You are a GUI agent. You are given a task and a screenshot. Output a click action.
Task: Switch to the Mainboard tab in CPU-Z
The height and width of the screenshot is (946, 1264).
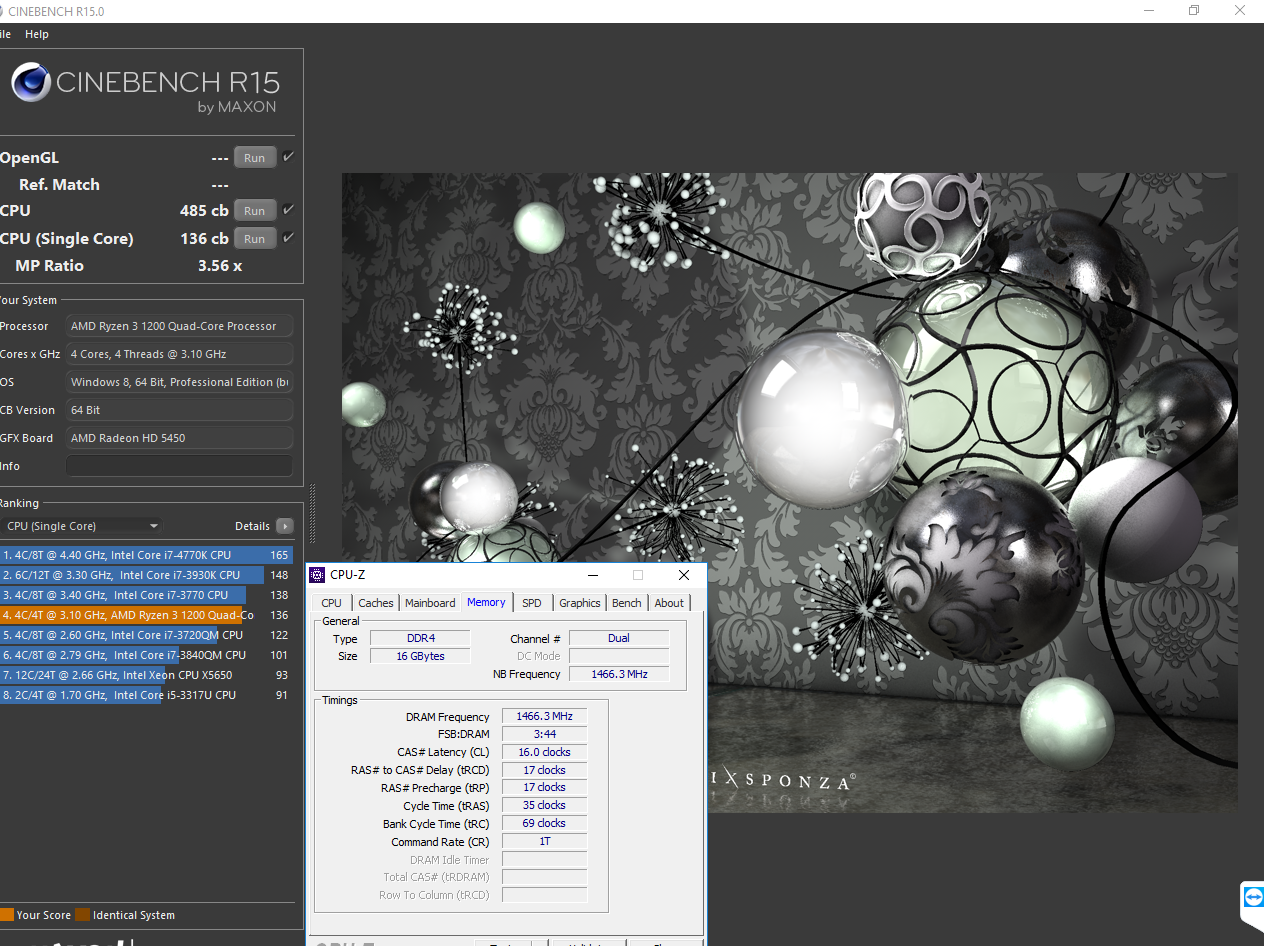point(430,603)
